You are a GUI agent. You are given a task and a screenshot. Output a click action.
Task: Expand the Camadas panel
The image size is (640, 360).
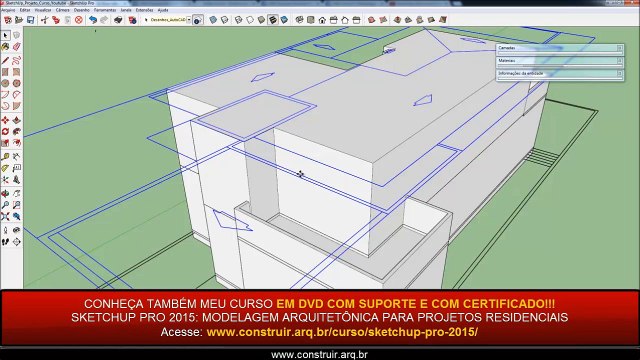560,48
